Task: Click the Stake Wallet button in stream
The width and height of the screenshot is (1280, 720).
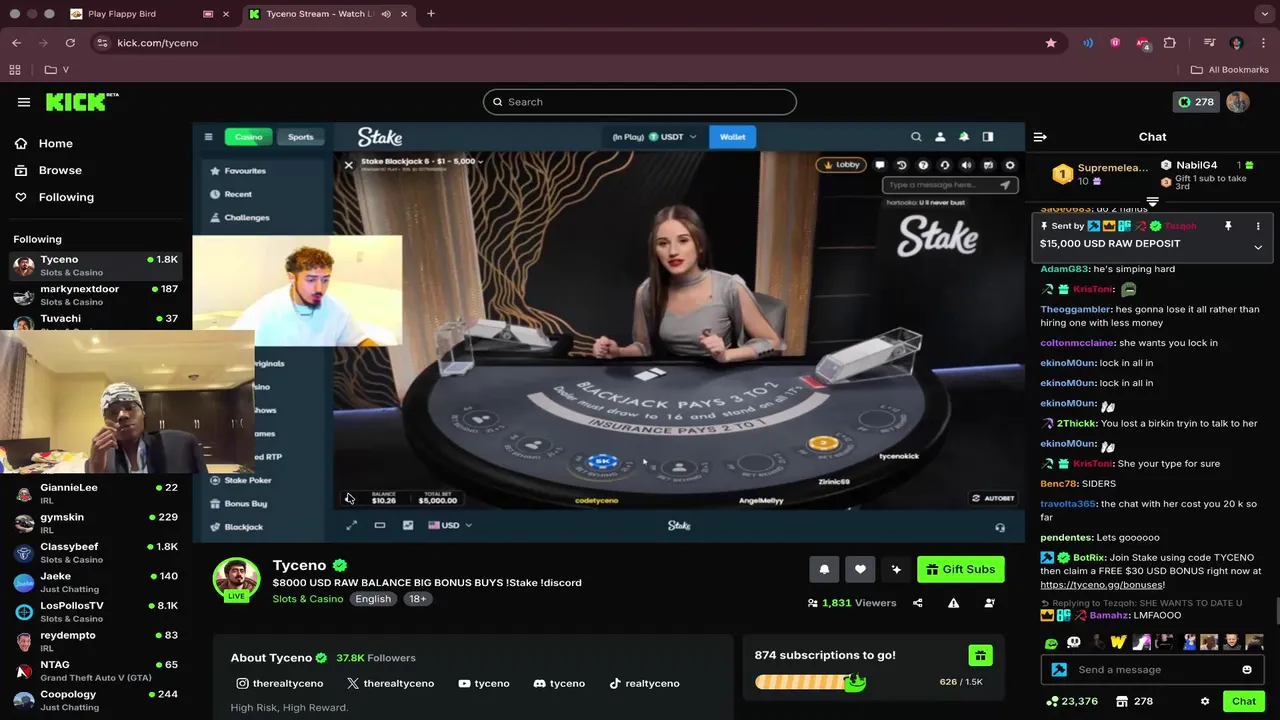Action: [x=732, y=137]
